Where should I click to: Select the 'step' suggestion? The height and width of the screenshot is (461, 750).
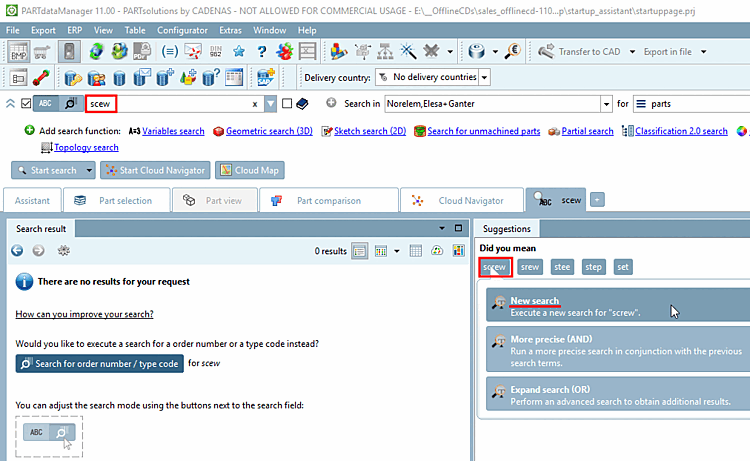pyautogui.click(x=593, y=267)
